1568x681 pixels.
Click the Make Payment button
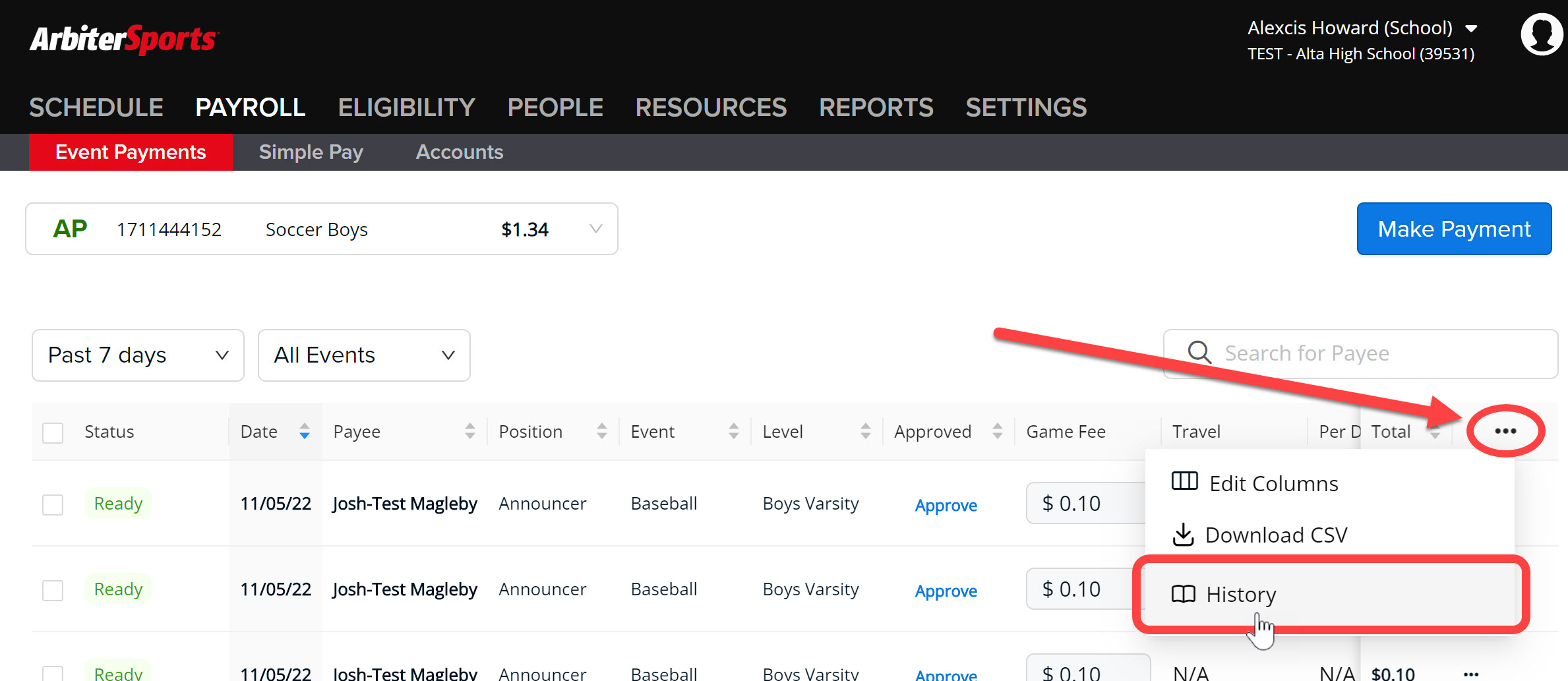1454,229
